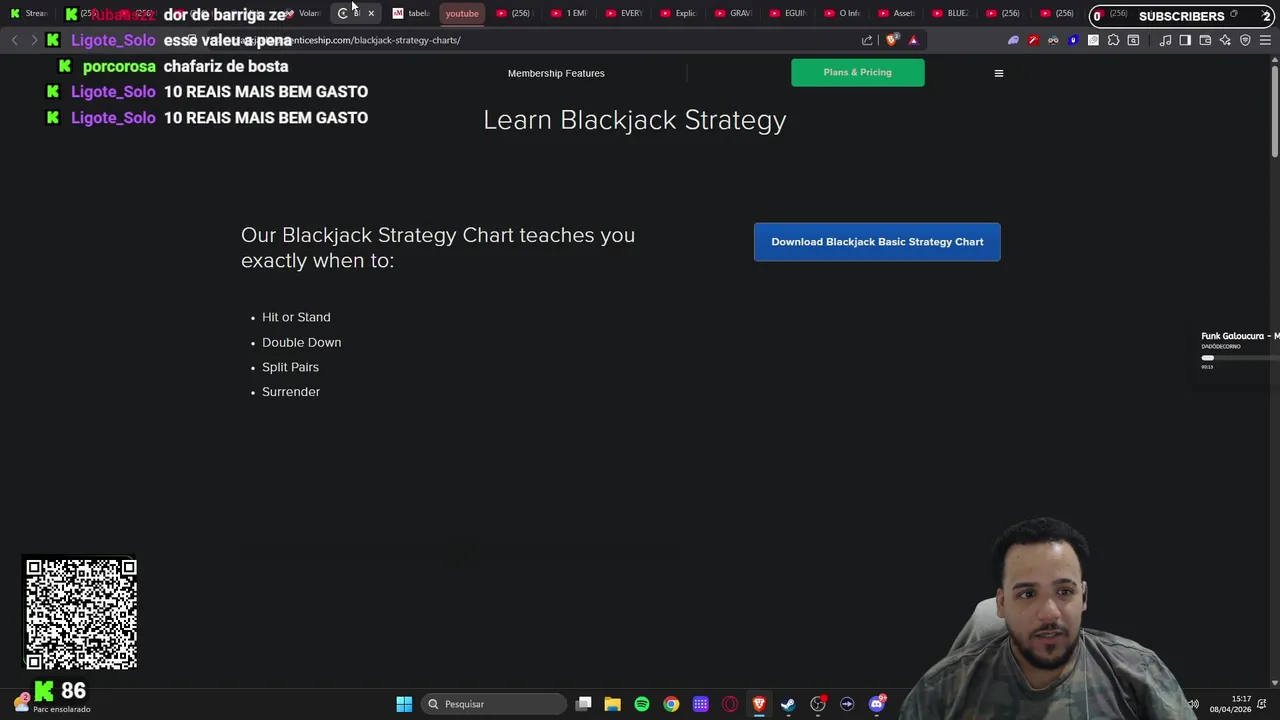Screen dimensions: 1280x720
Task: Click the purple ghost extension icon
Action: point(1013,40)
